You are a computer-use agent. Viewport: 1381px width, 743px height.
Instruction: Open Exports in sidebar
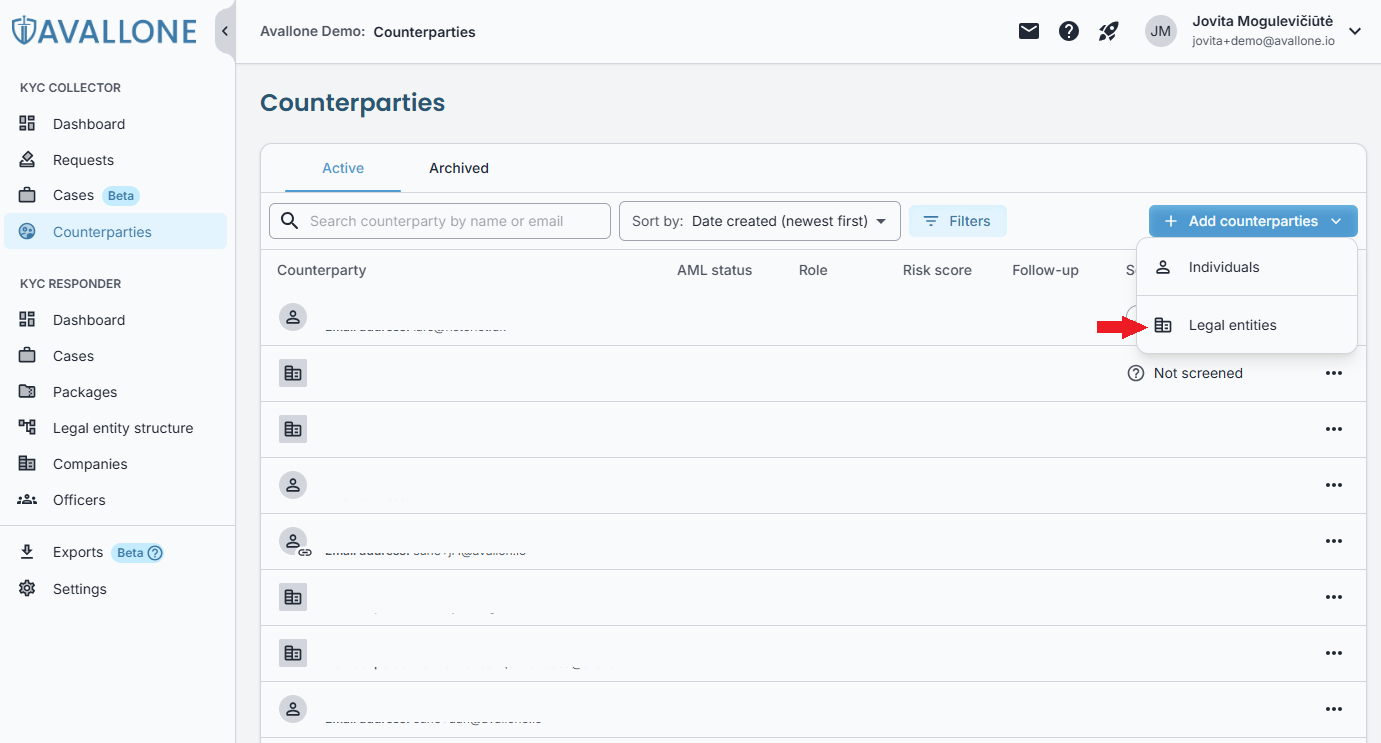pyautogui.click(x=78, y=552)
